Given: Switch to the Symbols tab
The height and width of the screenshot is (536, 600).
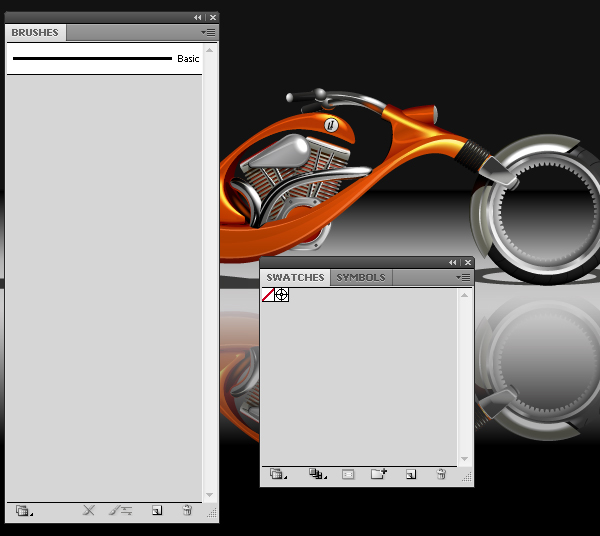Looking at the screenshot, I should tap(360, 277).
